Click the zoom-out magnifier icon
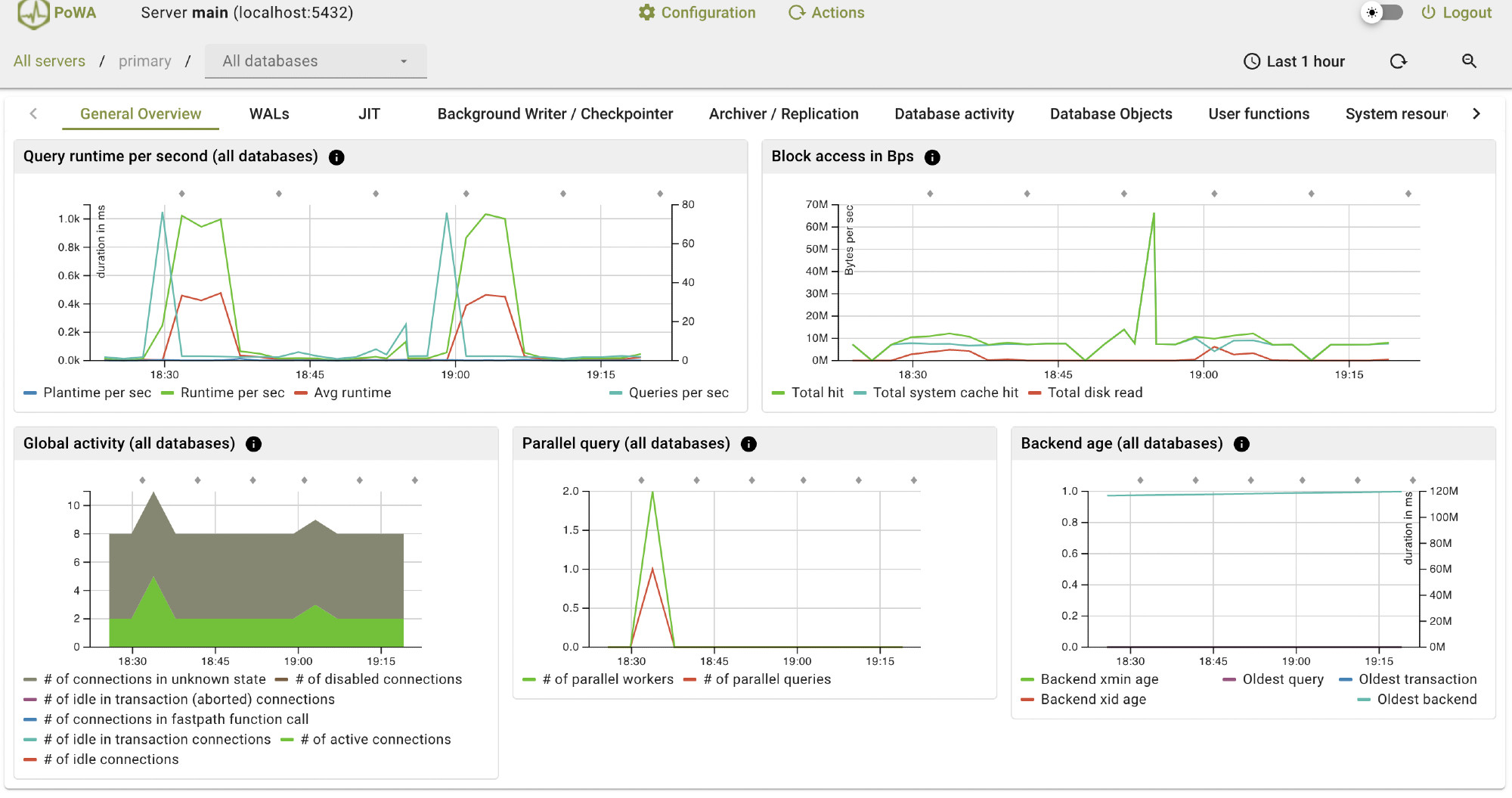Viewport: 1512px width, 798px height. click(x=1469, y=61)
